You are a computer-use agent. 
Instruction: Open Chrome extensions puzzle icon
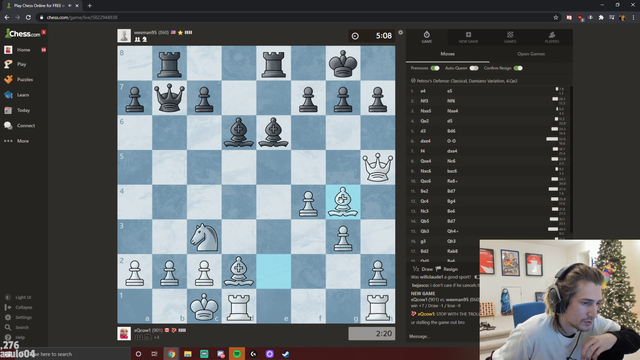point(601,18)
